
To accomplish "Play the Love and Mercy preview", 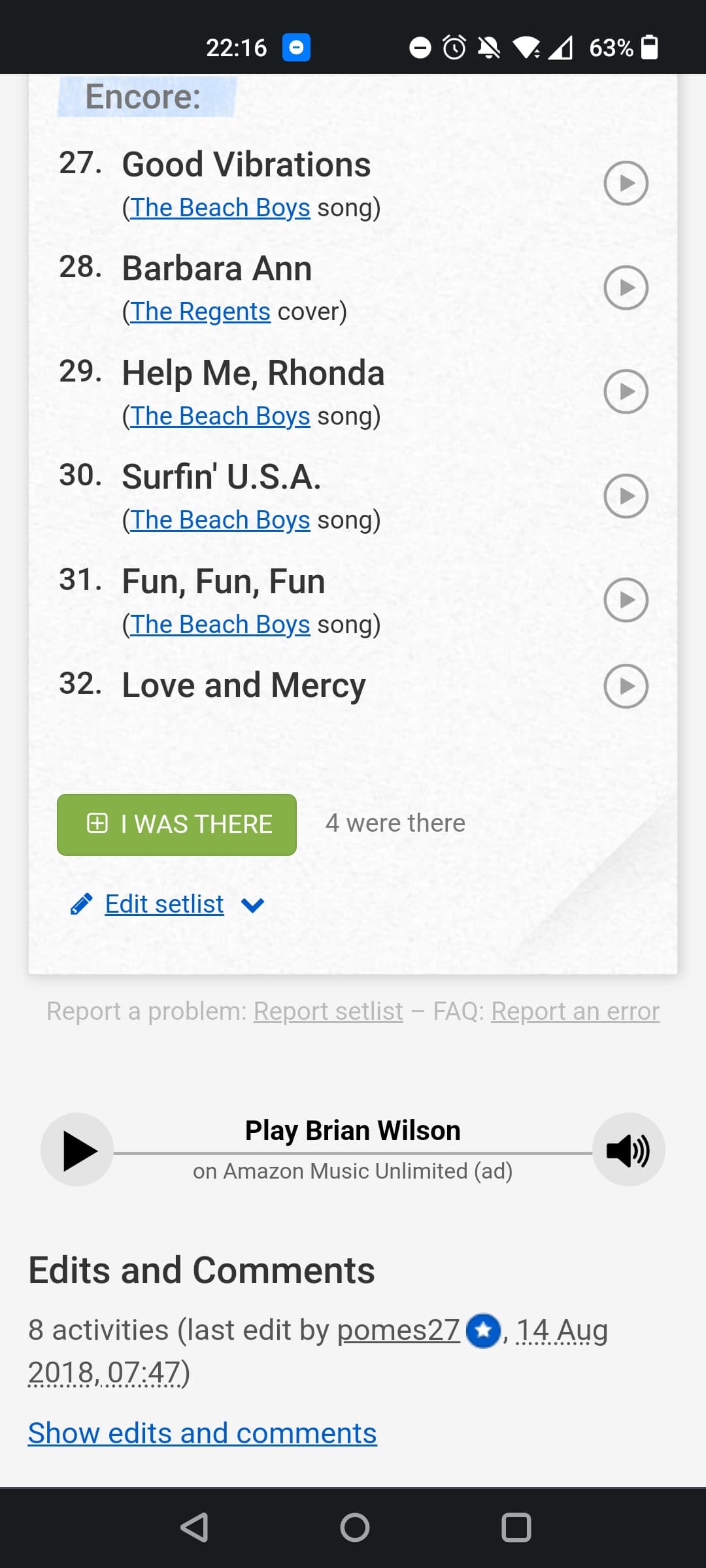I will (x=626, y=686).
